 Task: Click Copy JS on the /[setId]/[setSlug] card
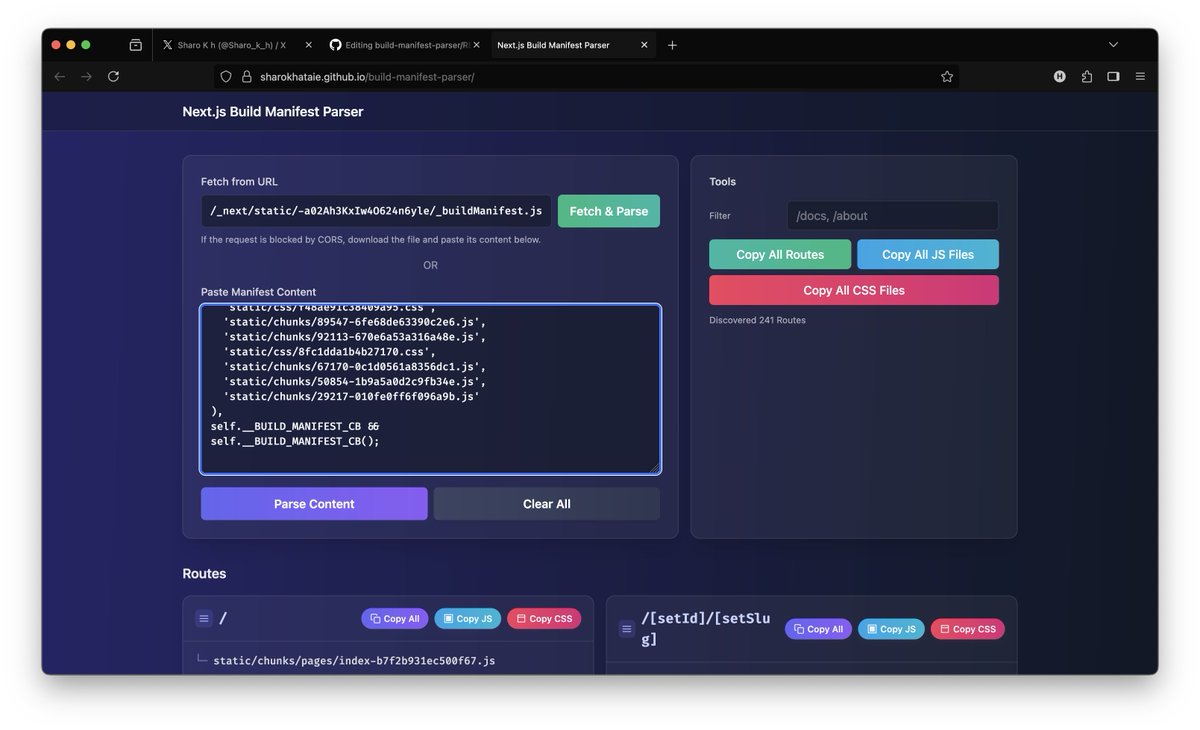(x=892, y=629)
